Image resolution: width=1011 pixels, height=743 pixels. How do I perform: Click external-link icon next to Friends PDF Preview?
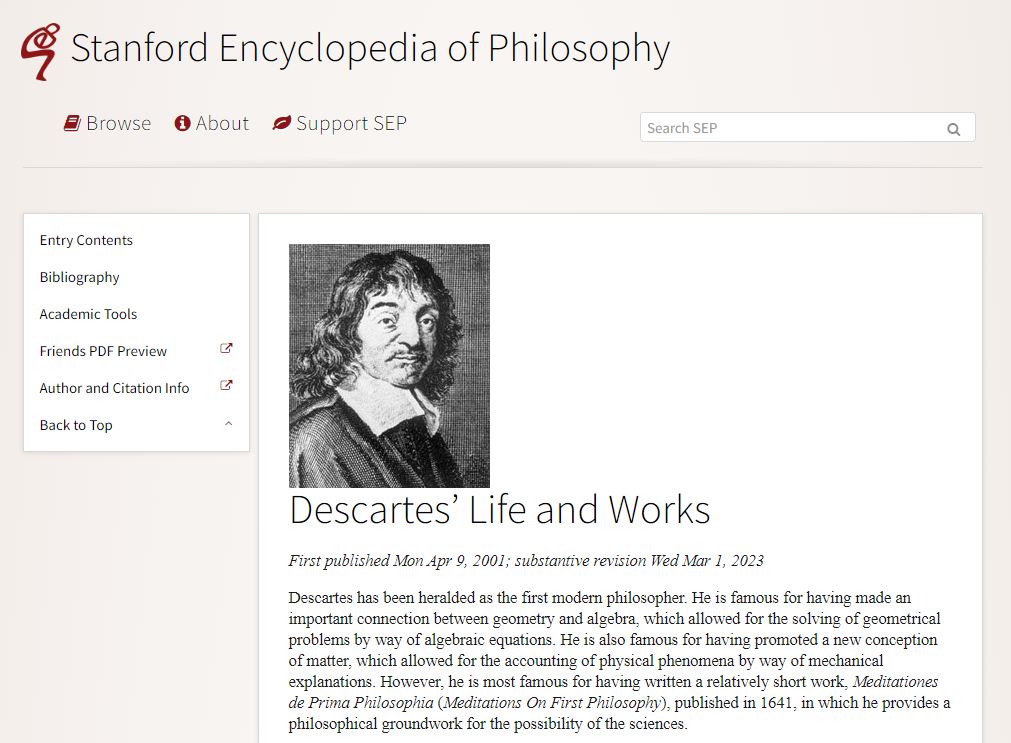coord(226,348)
